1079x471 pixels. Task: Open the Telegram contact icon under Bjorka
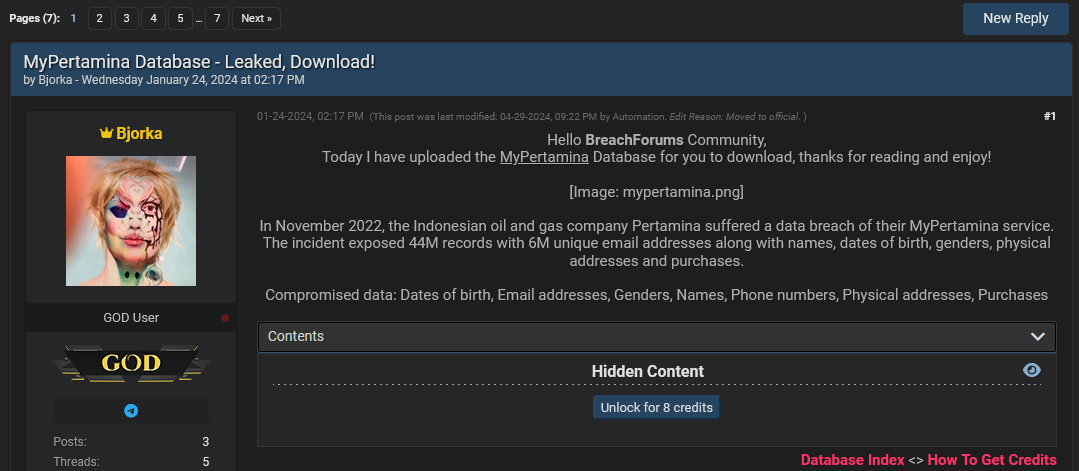(131, 411)
